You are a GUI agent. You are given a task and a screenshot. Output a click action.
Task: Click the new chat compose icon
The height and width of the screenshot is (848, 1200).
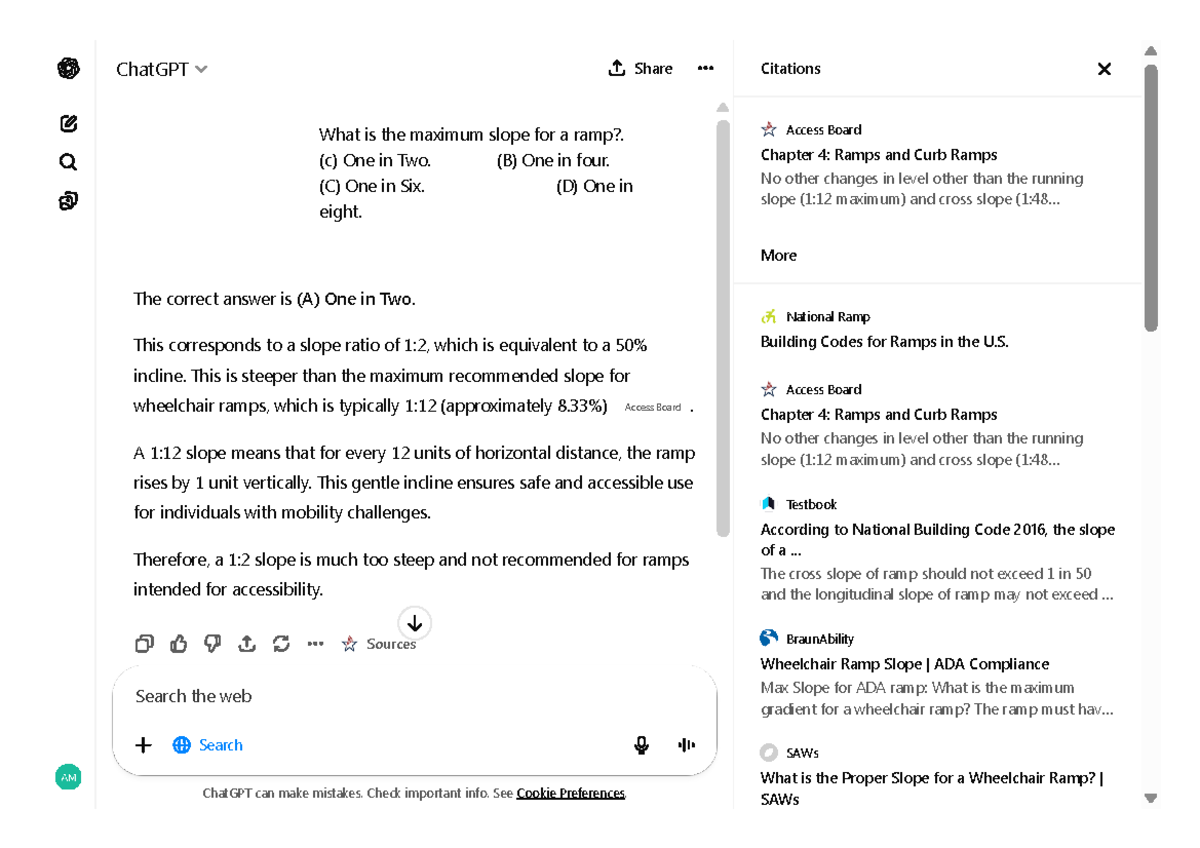coord(68,124)
